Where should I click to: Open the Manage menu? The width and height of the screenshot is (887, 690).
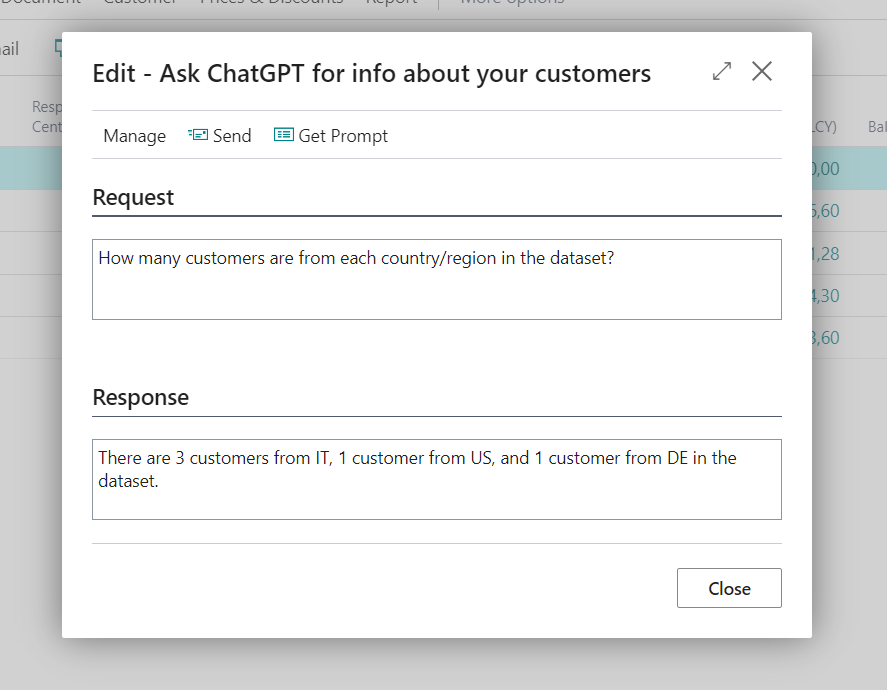[x=135, y=136]
